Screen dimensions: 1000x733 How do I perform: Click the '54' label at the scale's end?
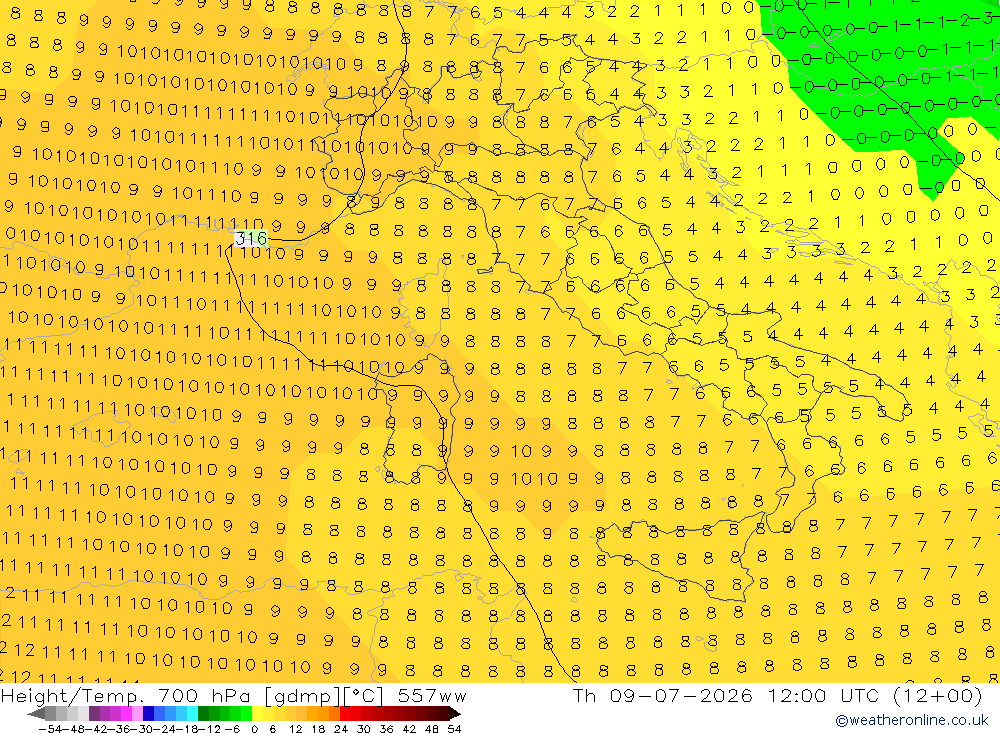pyautogui.click(x=454, y=729)
